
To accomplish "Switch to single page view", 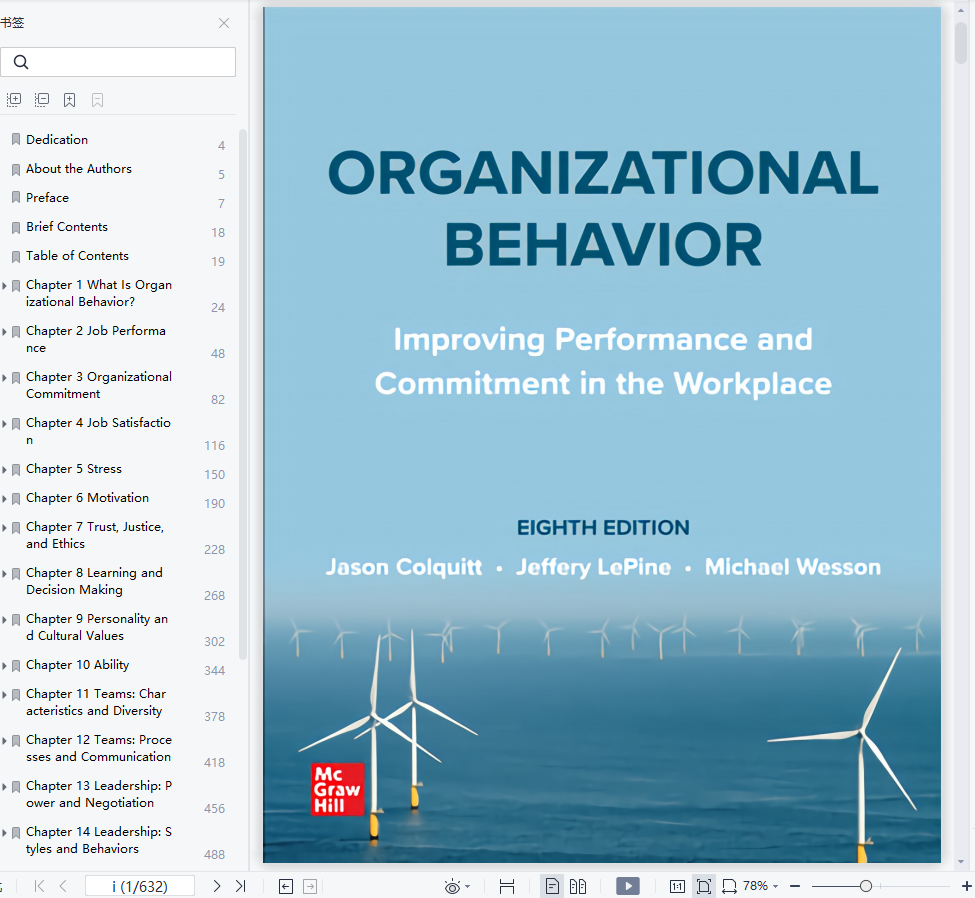I will 552,887.
